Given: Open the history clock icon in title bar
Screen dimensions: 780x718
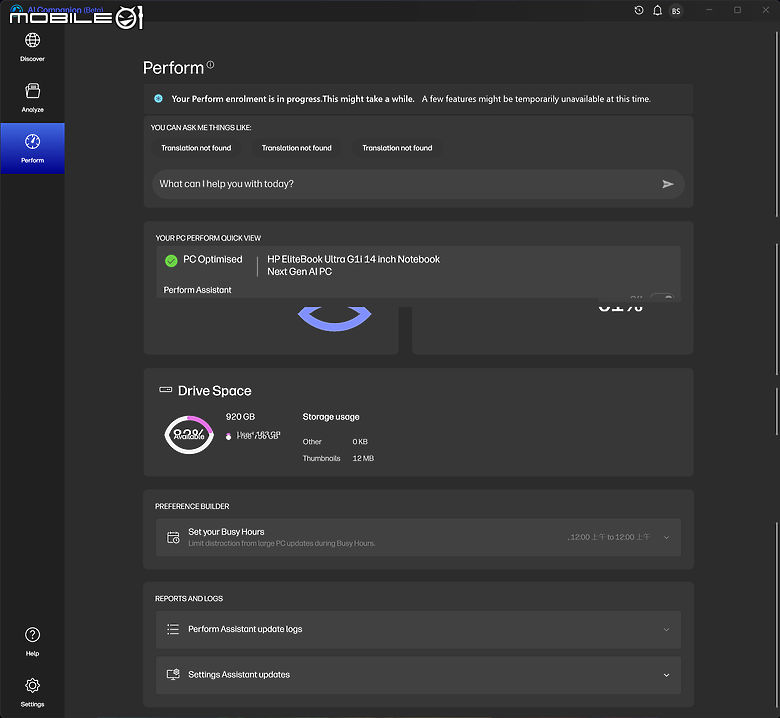Looking at the screenshot, I should pyautogui.click(x=639, y=10).
